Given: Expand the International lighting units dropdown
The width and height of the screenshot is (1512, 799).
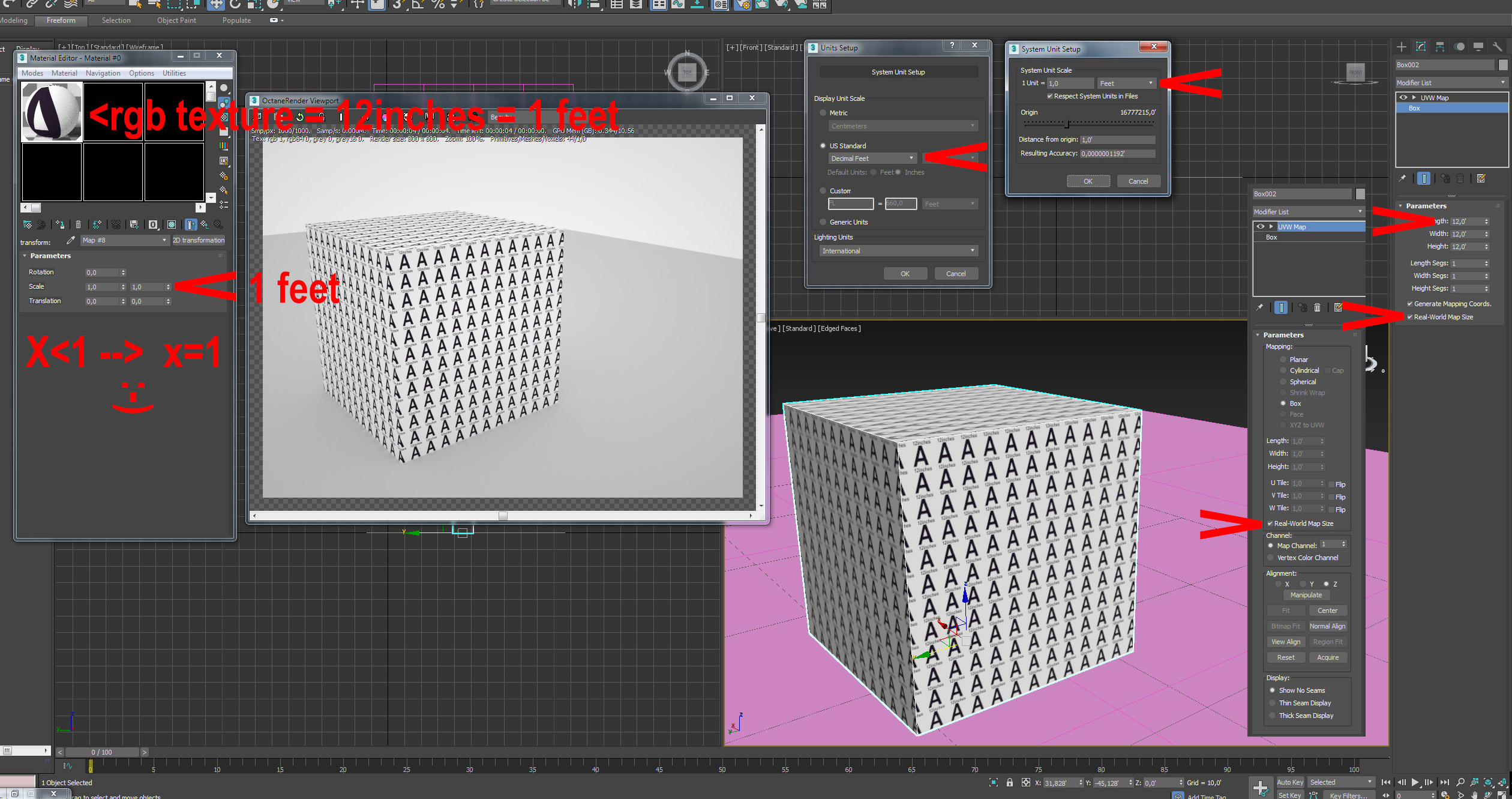Looking at the screenshot, I should click(x=898, y=251).
